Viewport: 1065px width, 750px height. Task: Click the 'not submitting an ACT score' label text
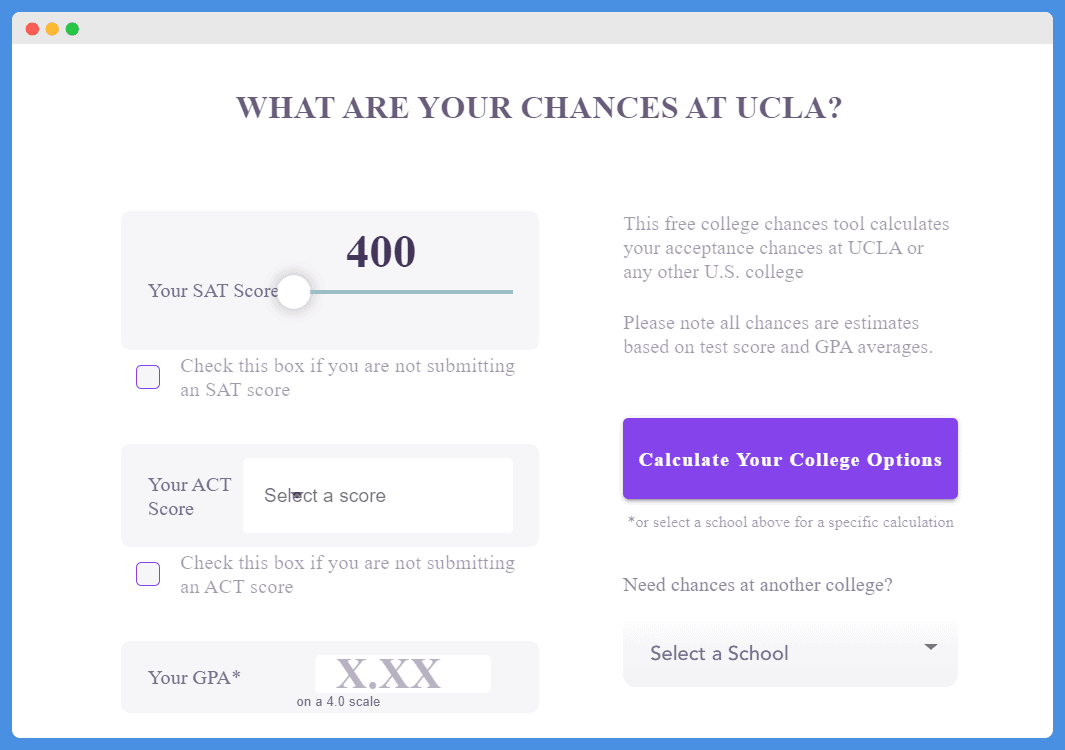347,575
